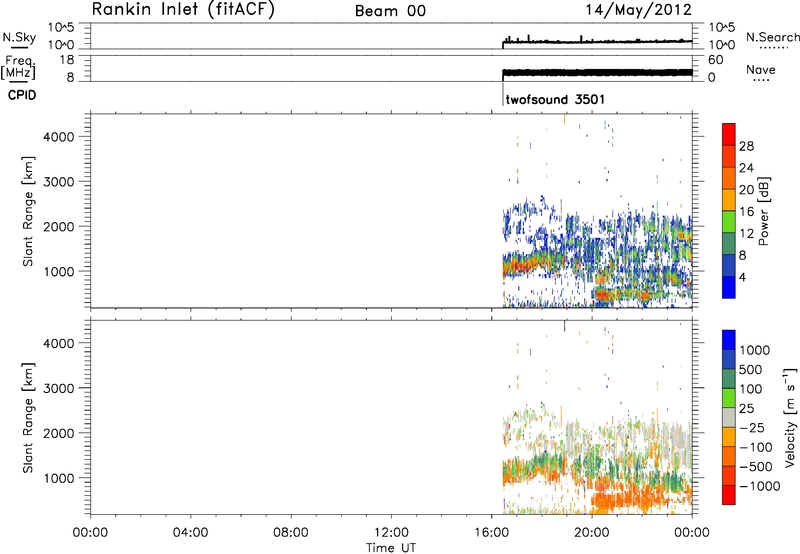Click the title text "Rankin Inlet (fitACF)"

(x=183, y=10)
